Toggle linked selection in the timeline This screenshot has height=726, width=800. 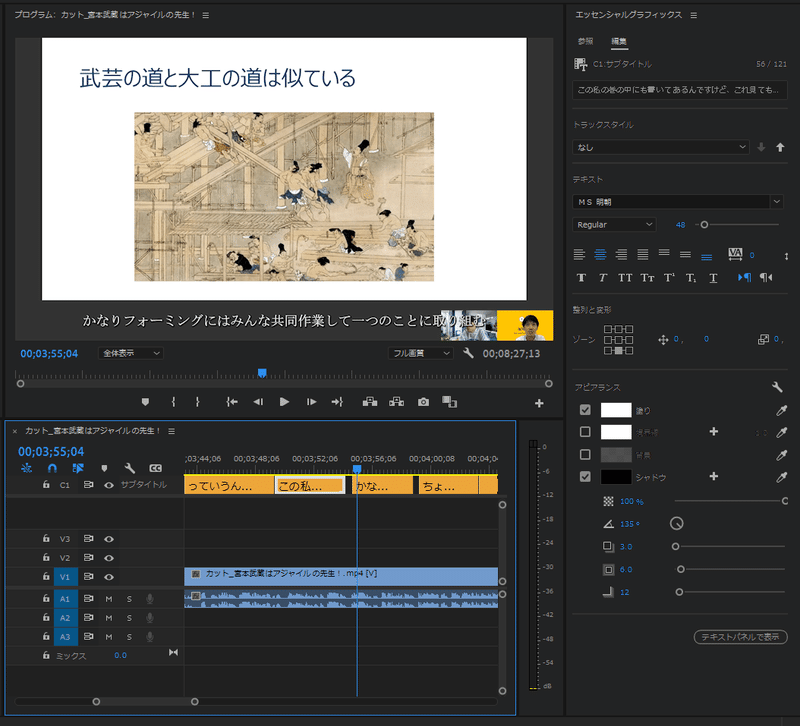78,468
